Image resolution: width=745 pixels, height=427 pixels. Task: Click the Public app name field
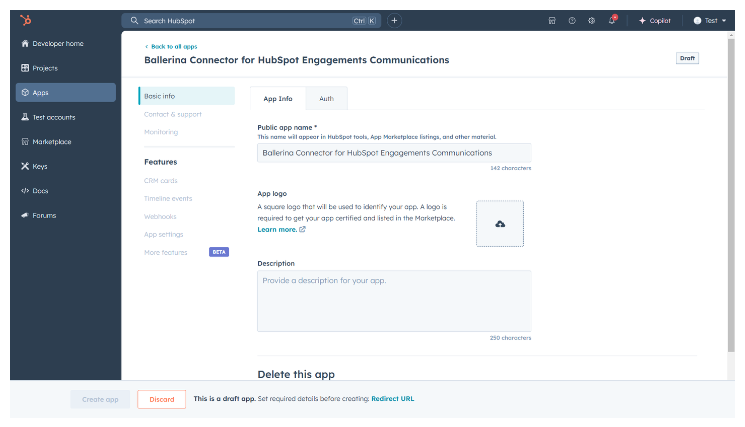[x=394, y=153]
